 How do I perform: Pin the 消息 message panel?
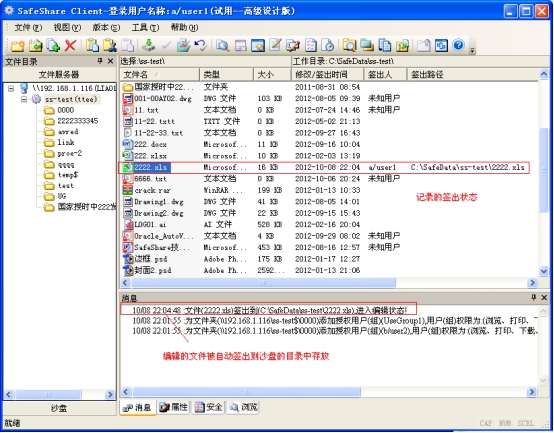tap(534, 297)
